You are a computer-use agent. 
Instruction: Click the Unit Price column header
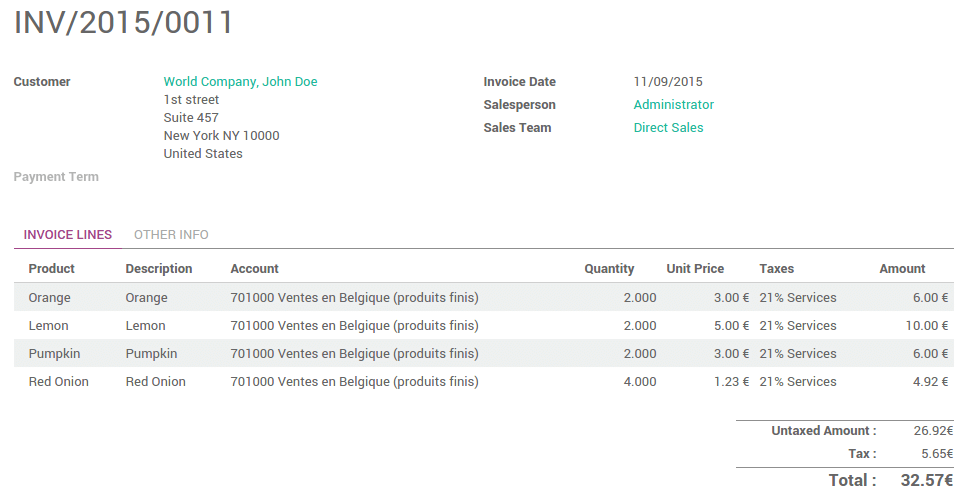pyautogui.click(x=695, y=269)
